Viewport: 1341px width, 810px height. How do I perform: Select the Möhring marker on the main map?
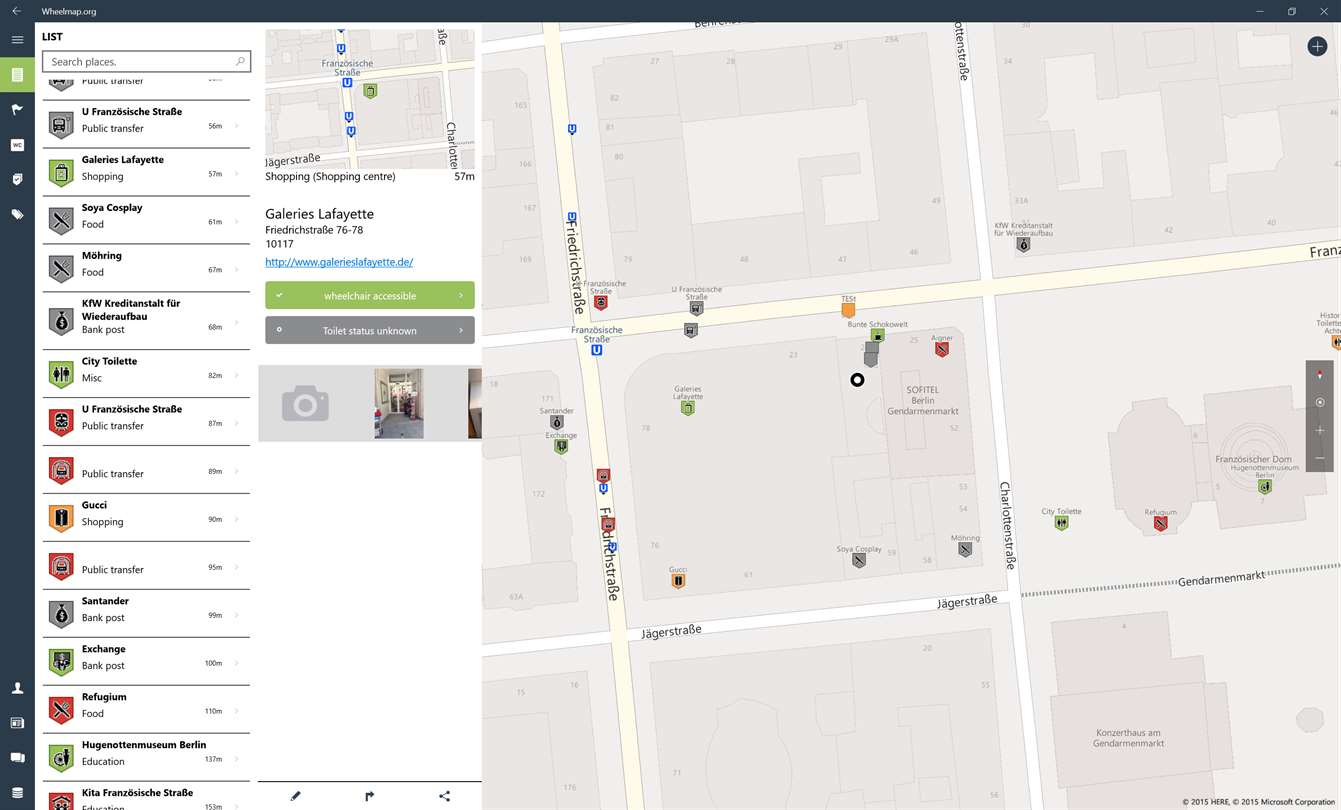point(965,549)
